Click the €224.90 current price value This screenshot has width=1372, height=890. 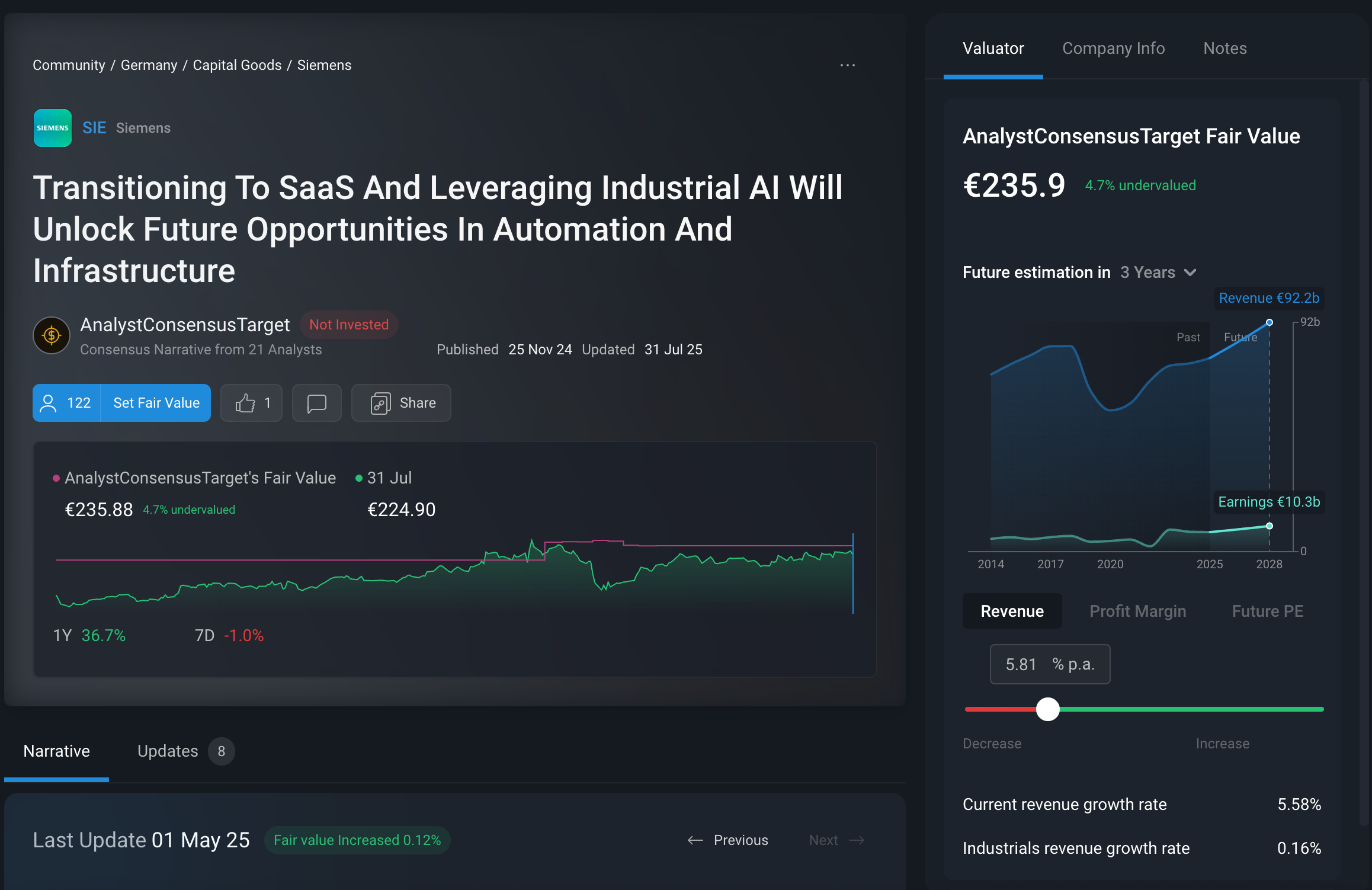pyautogui.click(x=402, y=510)
